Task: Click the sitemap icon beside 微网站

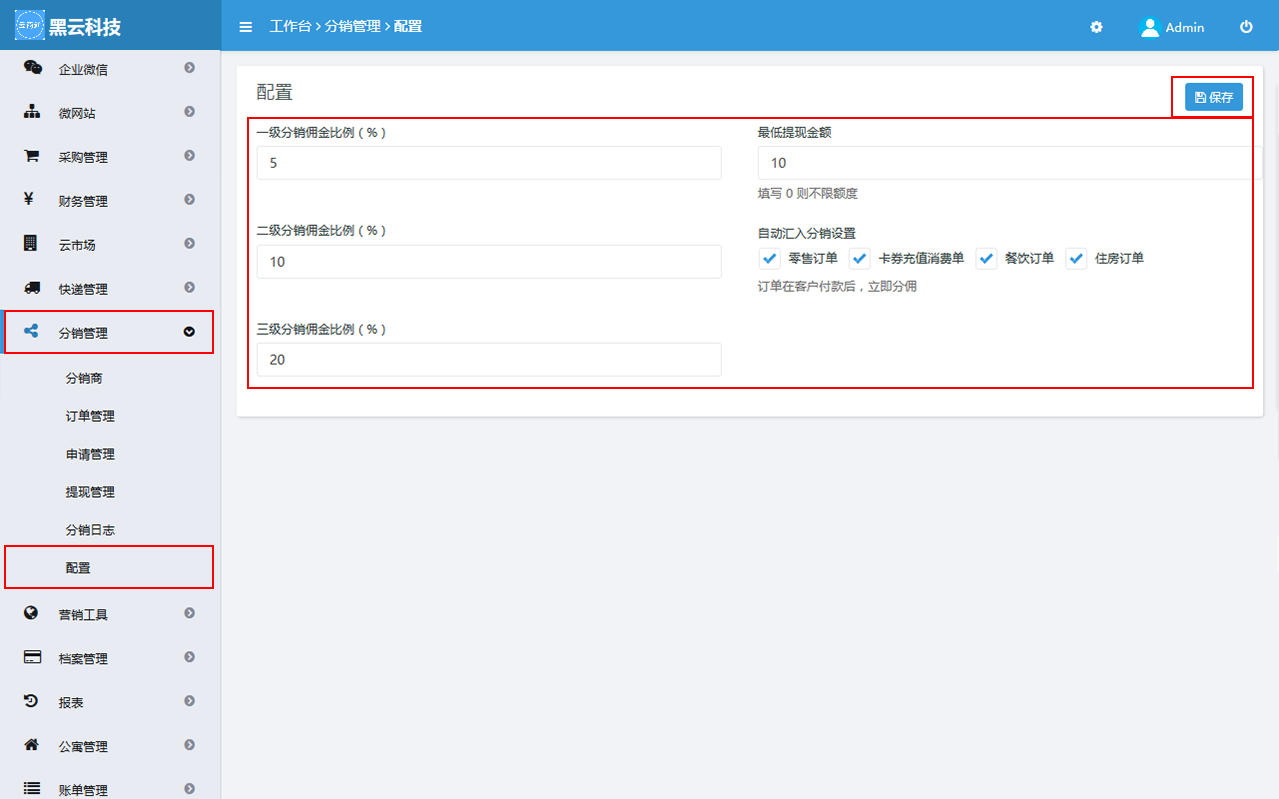Action: coord(32,112)
